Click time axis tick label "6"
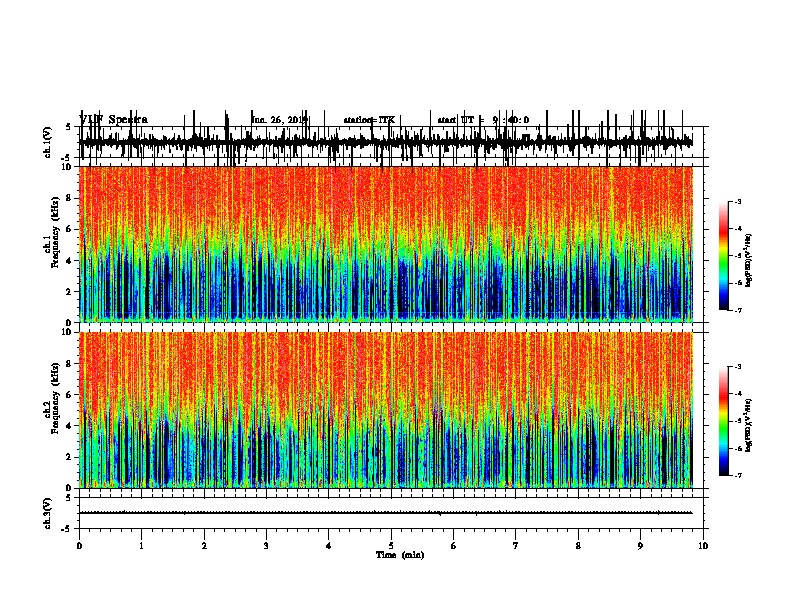792x612 pixels. coord(454,546)
